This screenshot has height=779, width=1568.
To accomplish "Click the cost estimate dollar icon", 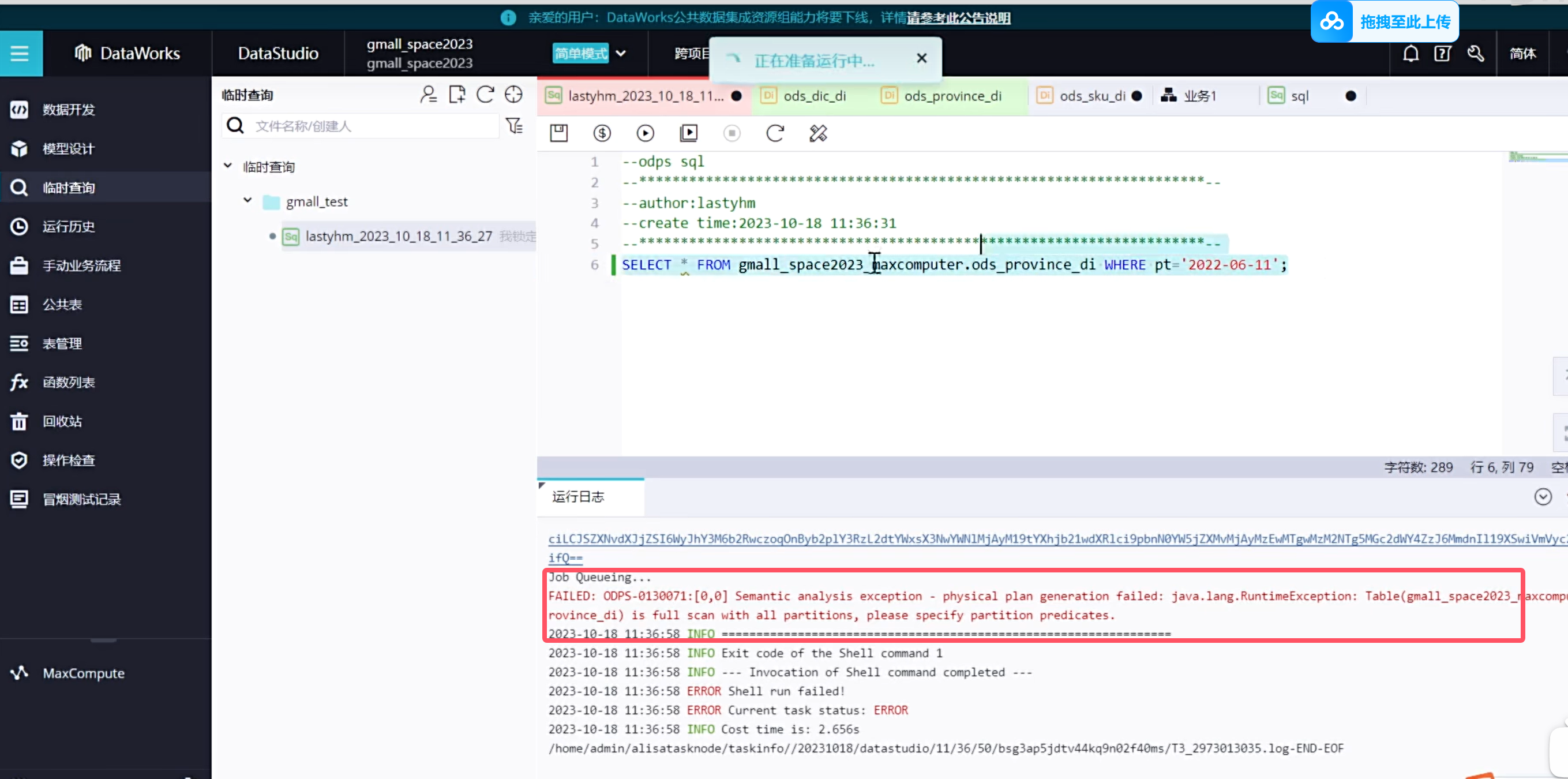I will pyautogui.click(x=601, y=133).
